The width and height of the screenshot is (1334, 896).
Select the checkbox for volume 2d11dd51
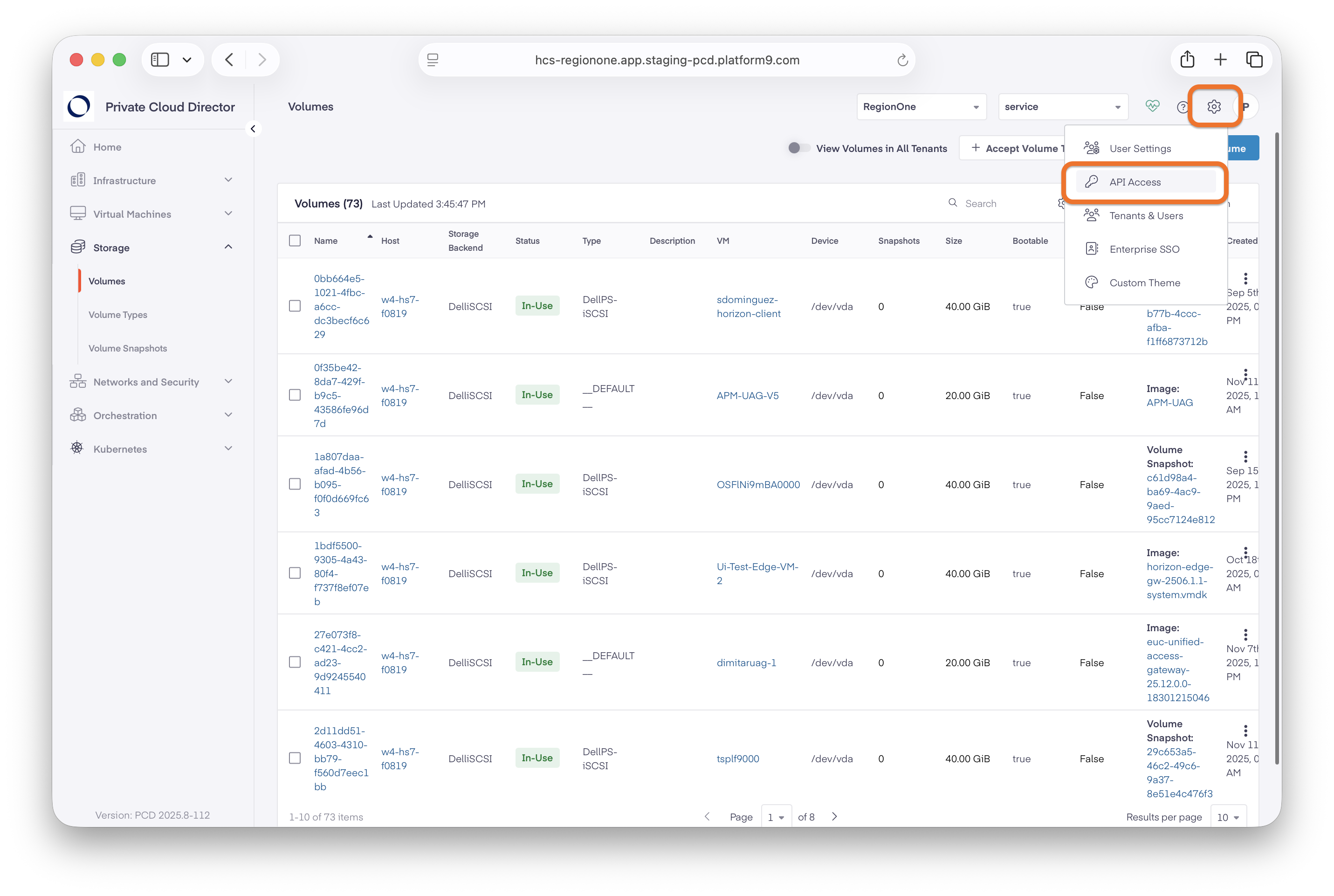(x=295, y=758)
